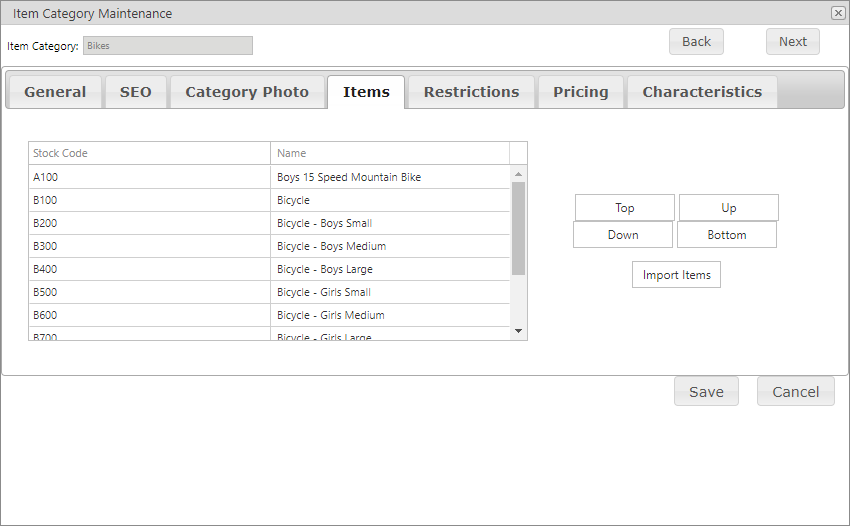Select the Restrictions tab
The height and width of the screenshot is (526, 850).
pyautogui.click(x=472, y=92)
